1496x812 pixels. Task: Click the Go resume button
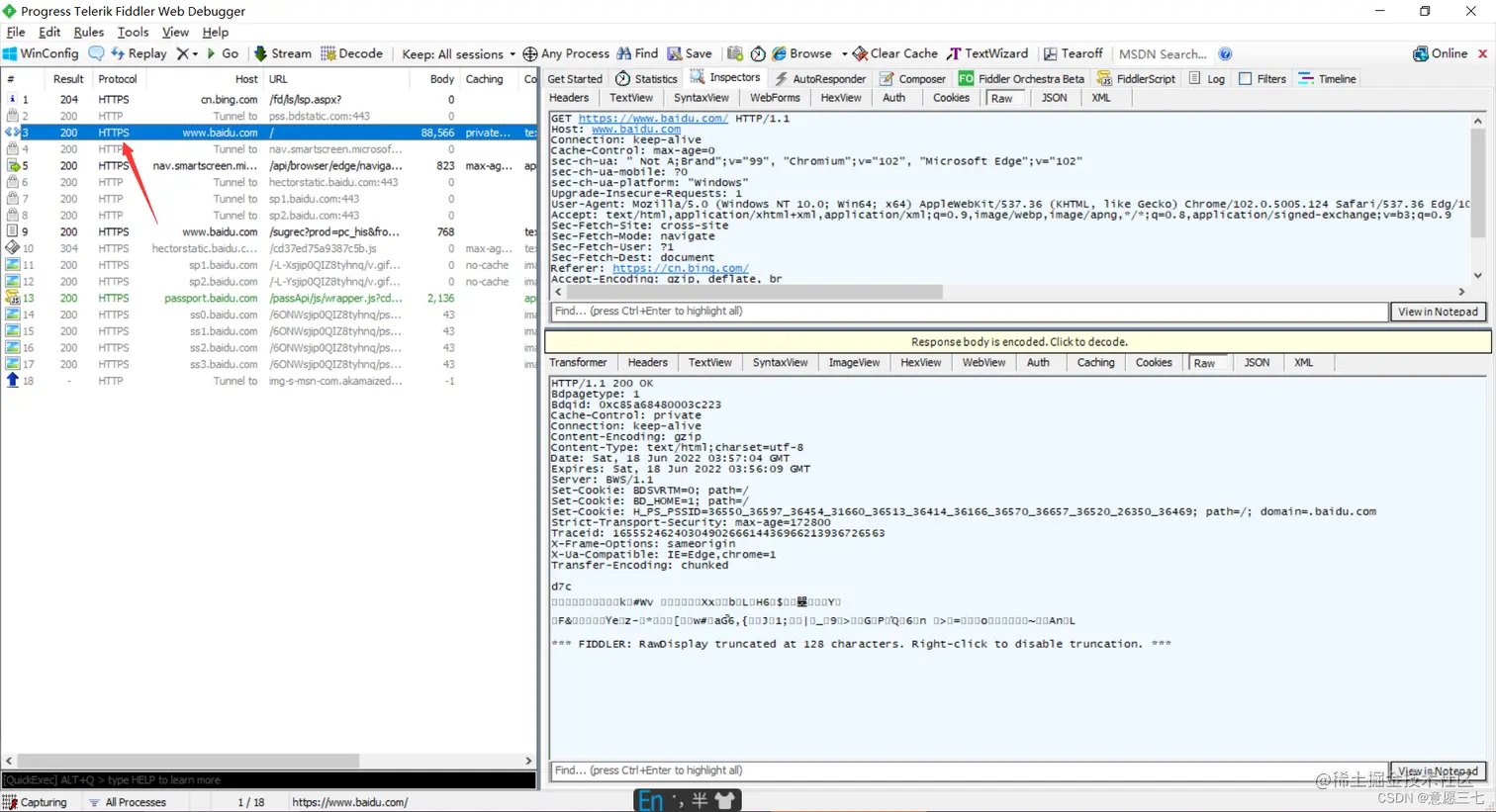[x=222, y=53]
